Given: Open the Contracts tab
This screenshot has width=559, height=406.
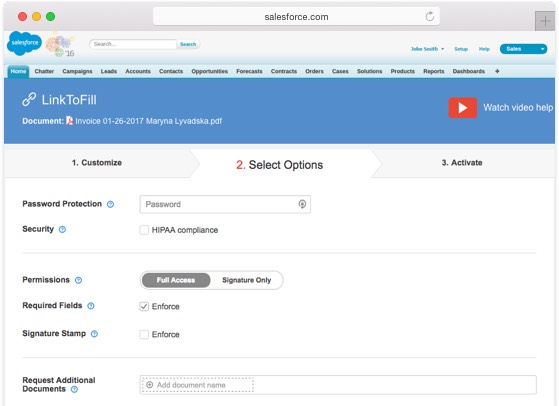Looking at the screenshot, I should point(284,71).
